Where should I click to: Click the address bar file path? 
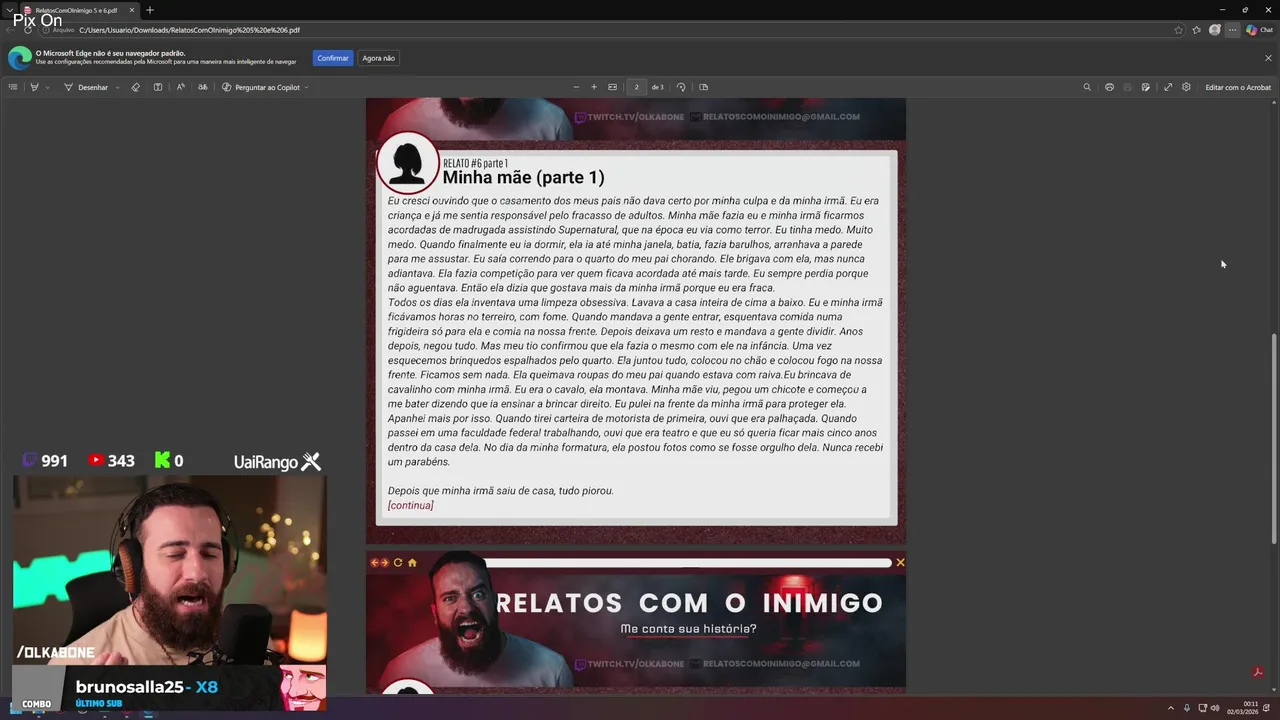[190, 30]
